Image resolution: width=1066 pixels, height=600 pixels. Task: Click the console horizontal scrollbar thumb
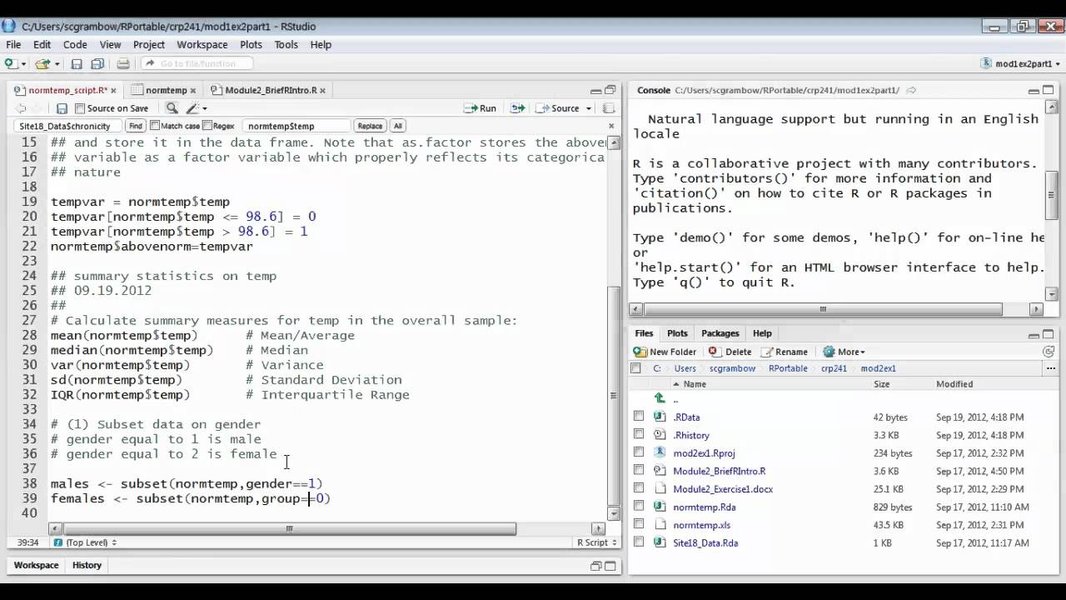(823, 309)
